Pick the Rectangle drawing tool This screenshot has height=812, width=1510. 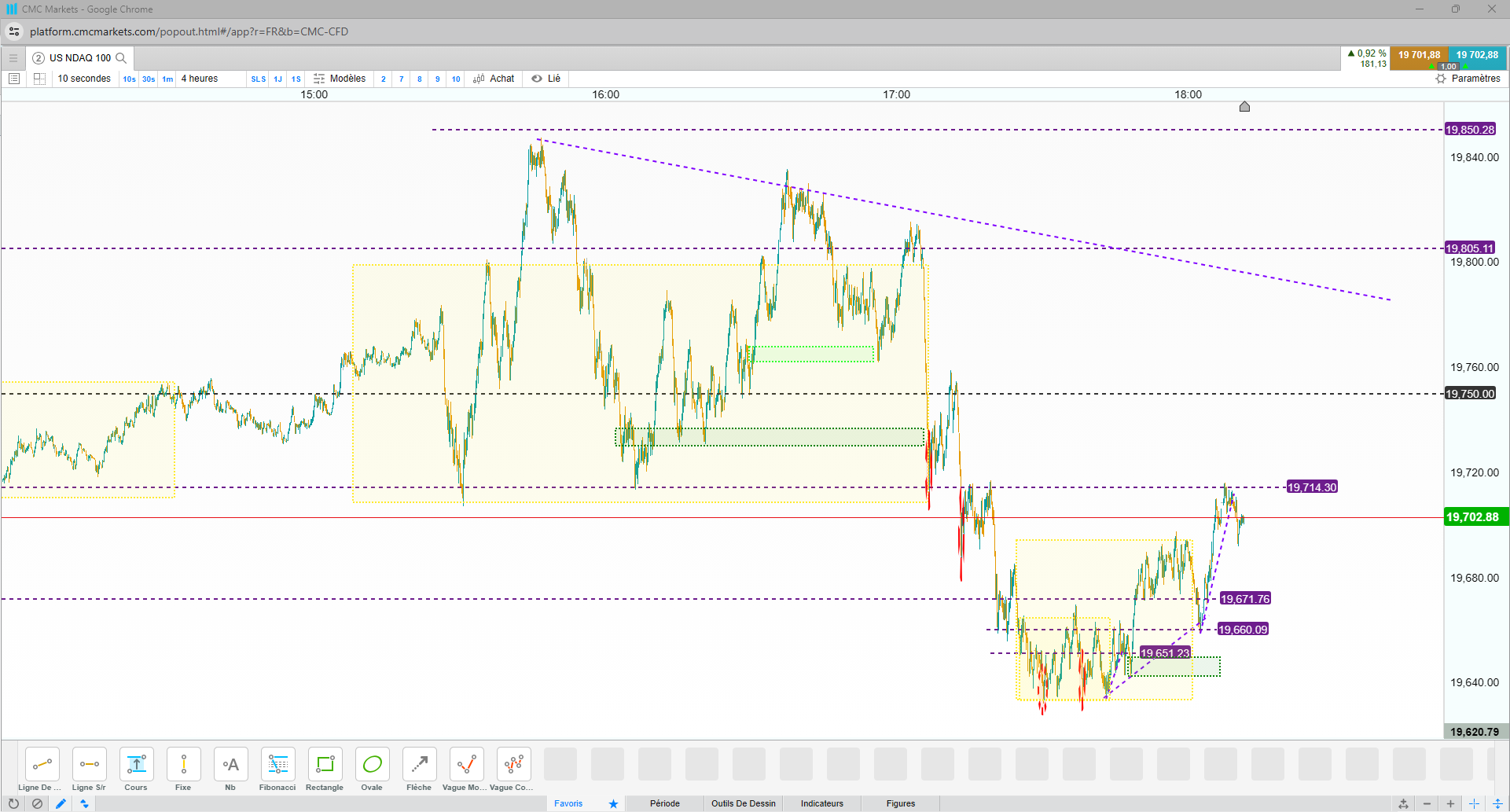325,769
